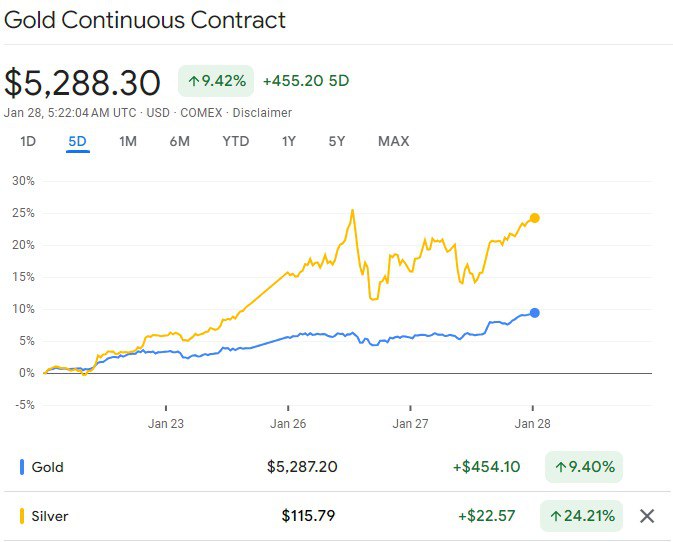This screenshot has width=673, height=542.
Task: Click the yellow Silver endpoint dot on chart
Action: point(535,218)
